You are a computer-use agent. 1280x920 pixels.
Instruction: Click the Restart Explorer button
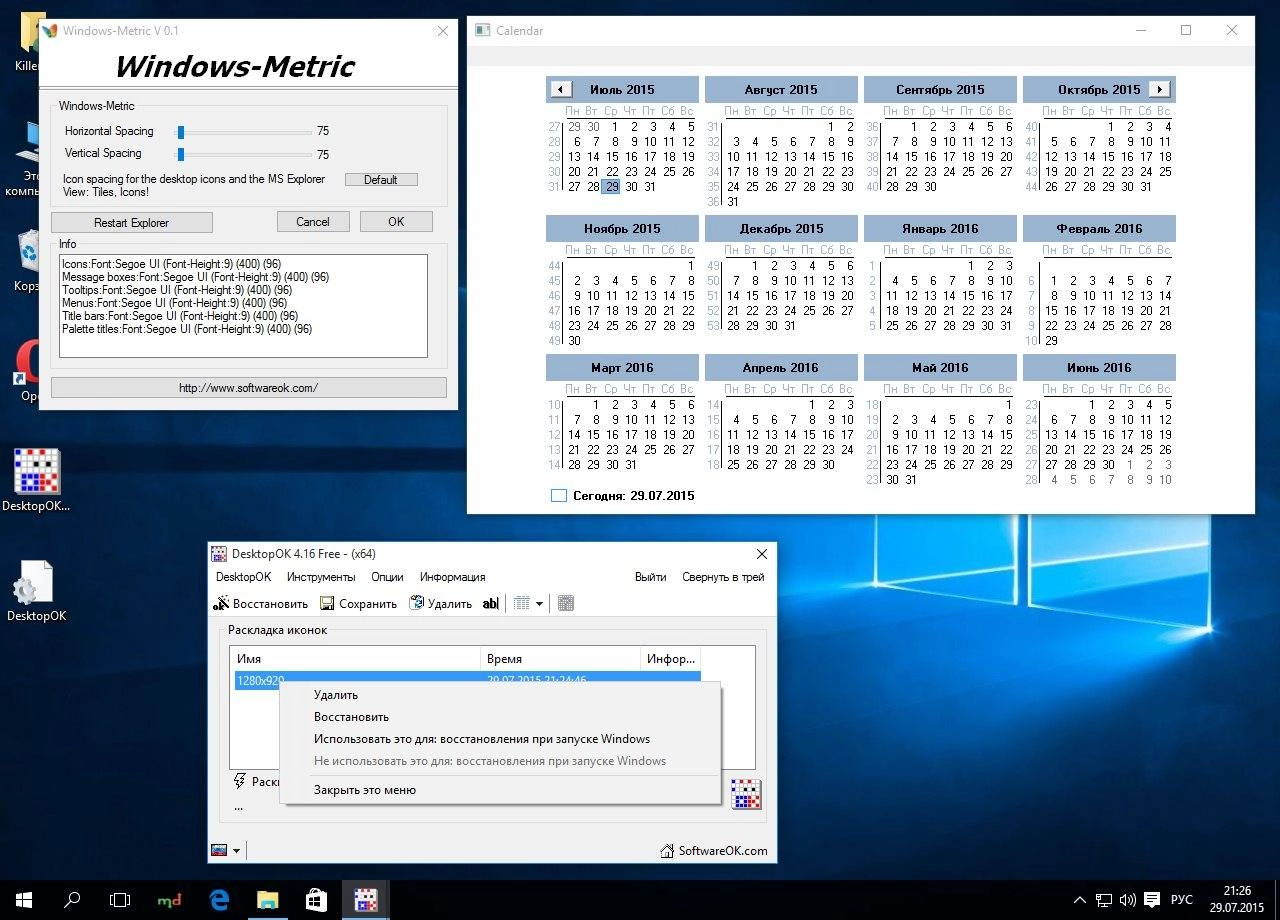[132, 222]
